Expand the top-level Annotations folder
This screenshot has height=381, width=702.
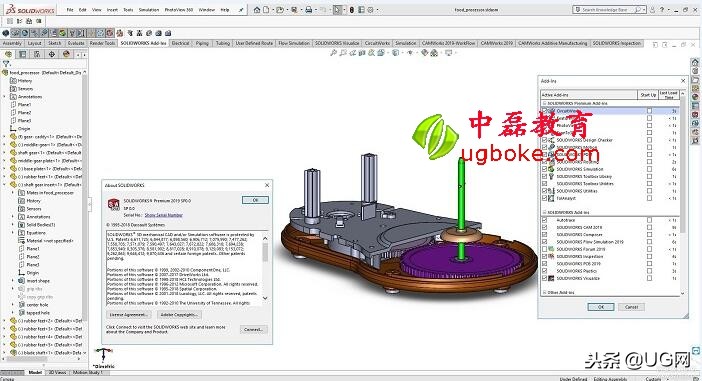pos(4,97)
